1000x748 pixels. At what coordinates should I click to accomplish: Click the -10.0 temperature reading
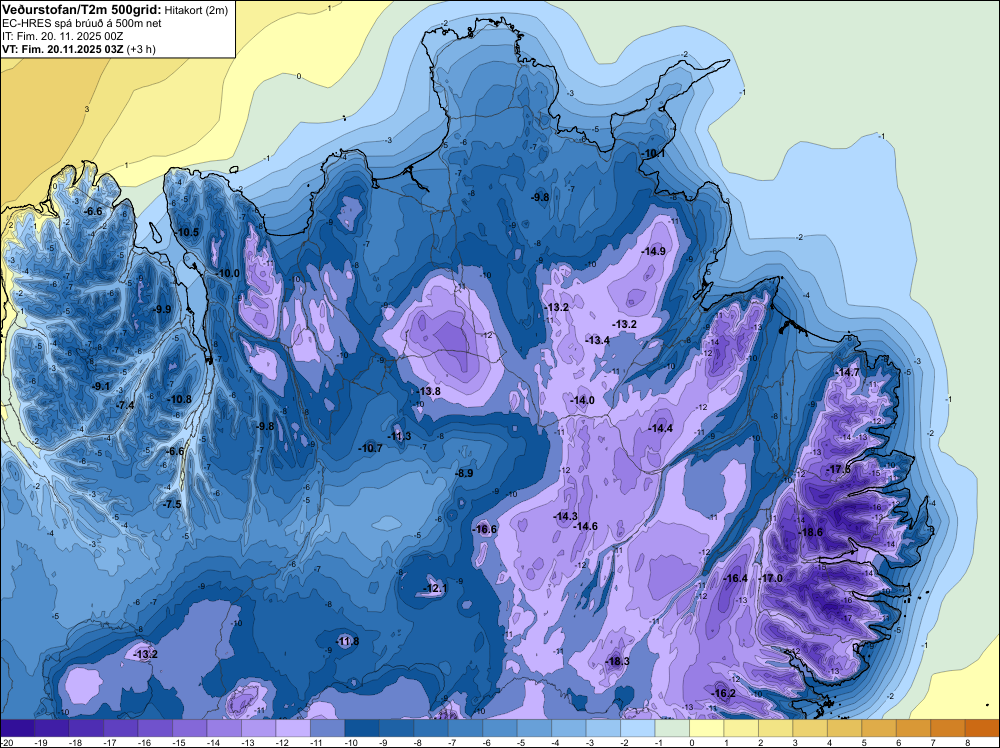point(228,273)
